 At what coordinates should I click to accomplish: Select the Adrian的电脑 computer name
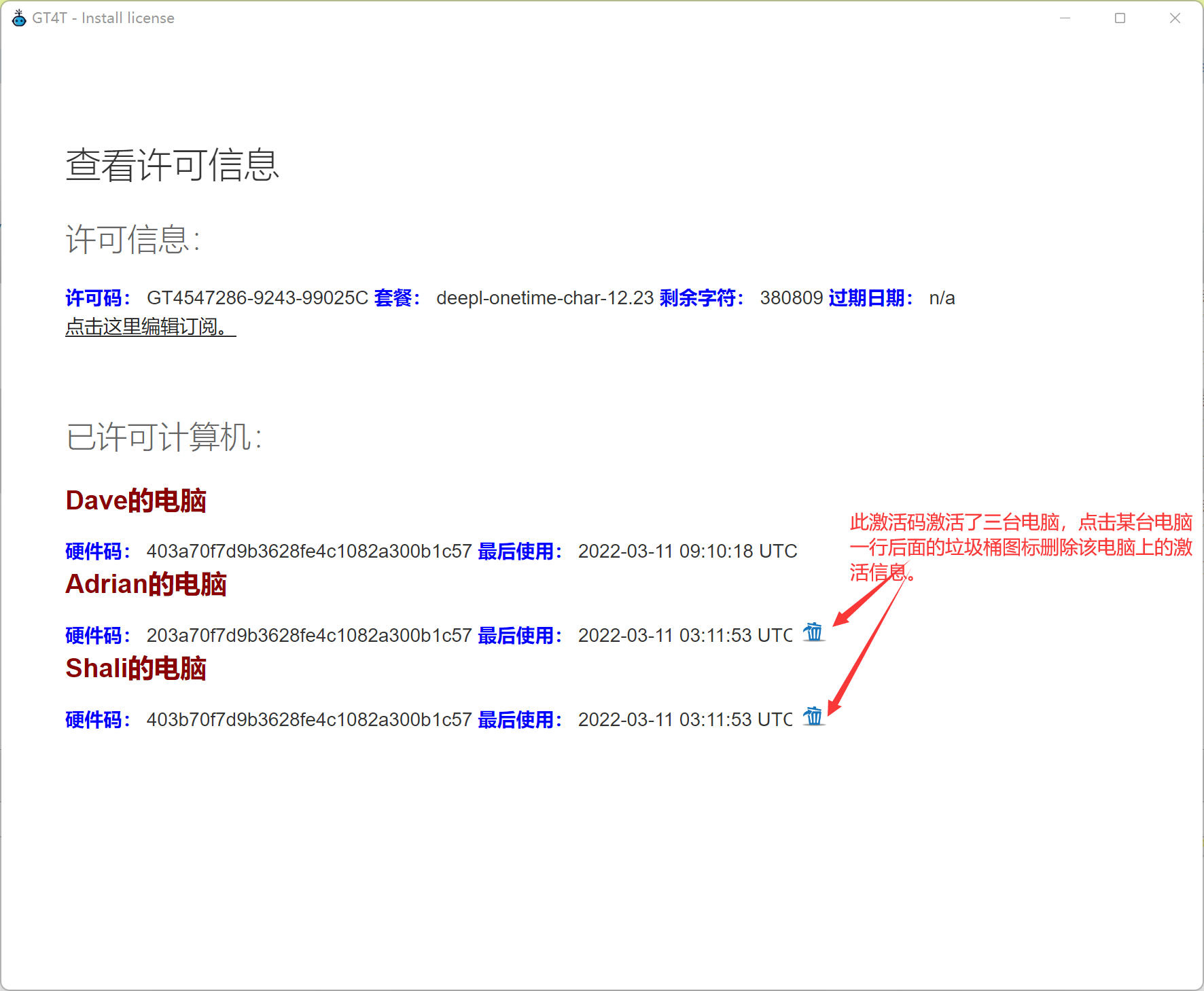(x=146, y=584)
